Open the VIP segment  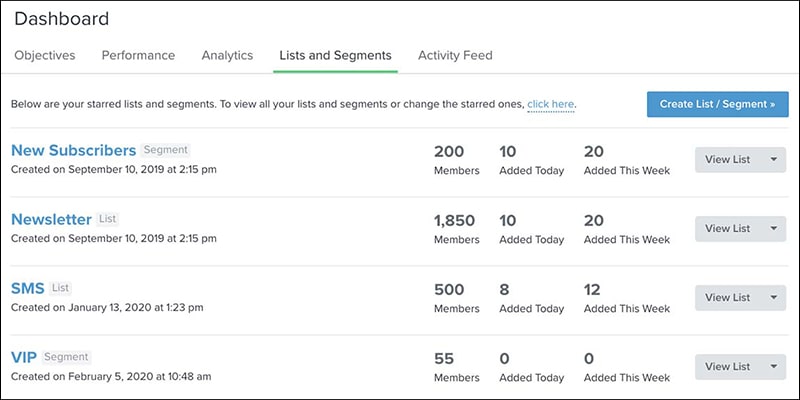[x=24, y=357]
